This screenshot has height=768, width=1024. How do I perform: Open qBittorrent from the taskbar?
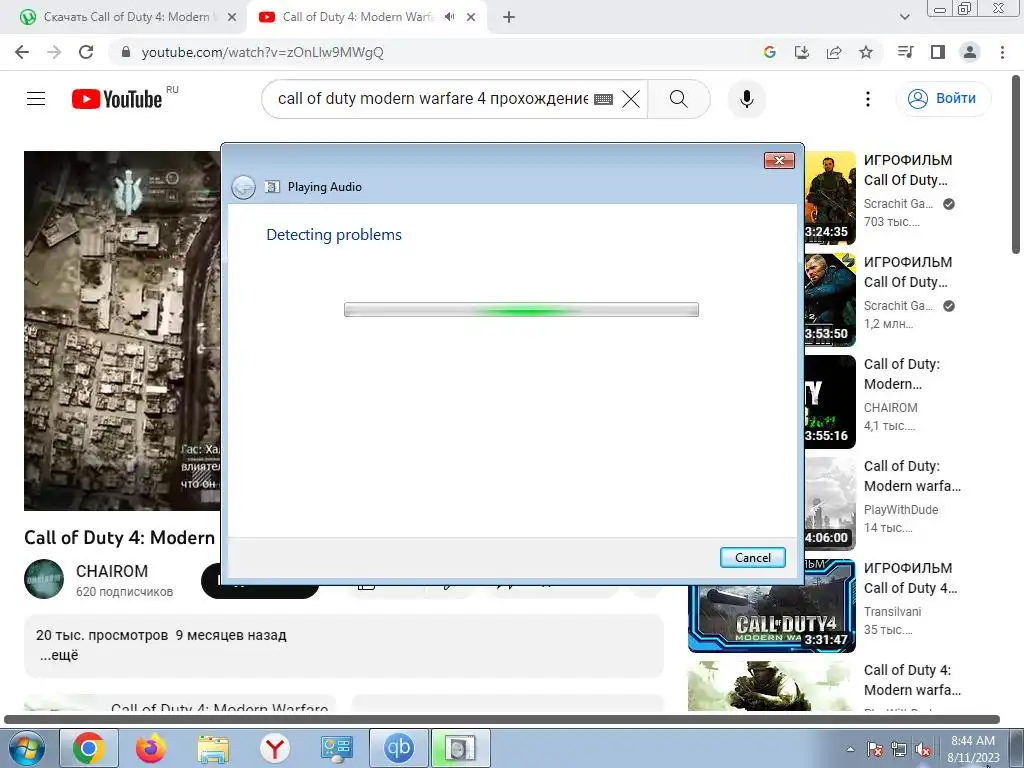pyautogui.click(x=398, y=748)
